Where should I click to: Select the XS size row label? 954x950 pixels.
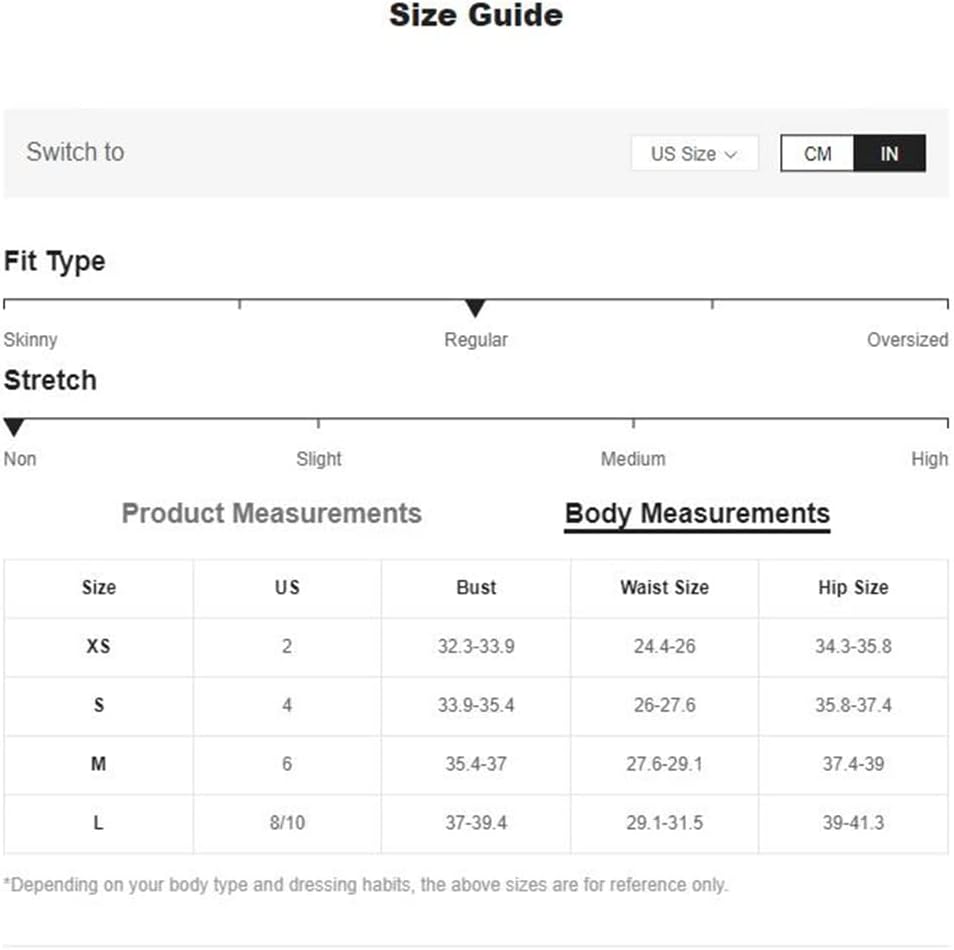click(x=98, y=647)
